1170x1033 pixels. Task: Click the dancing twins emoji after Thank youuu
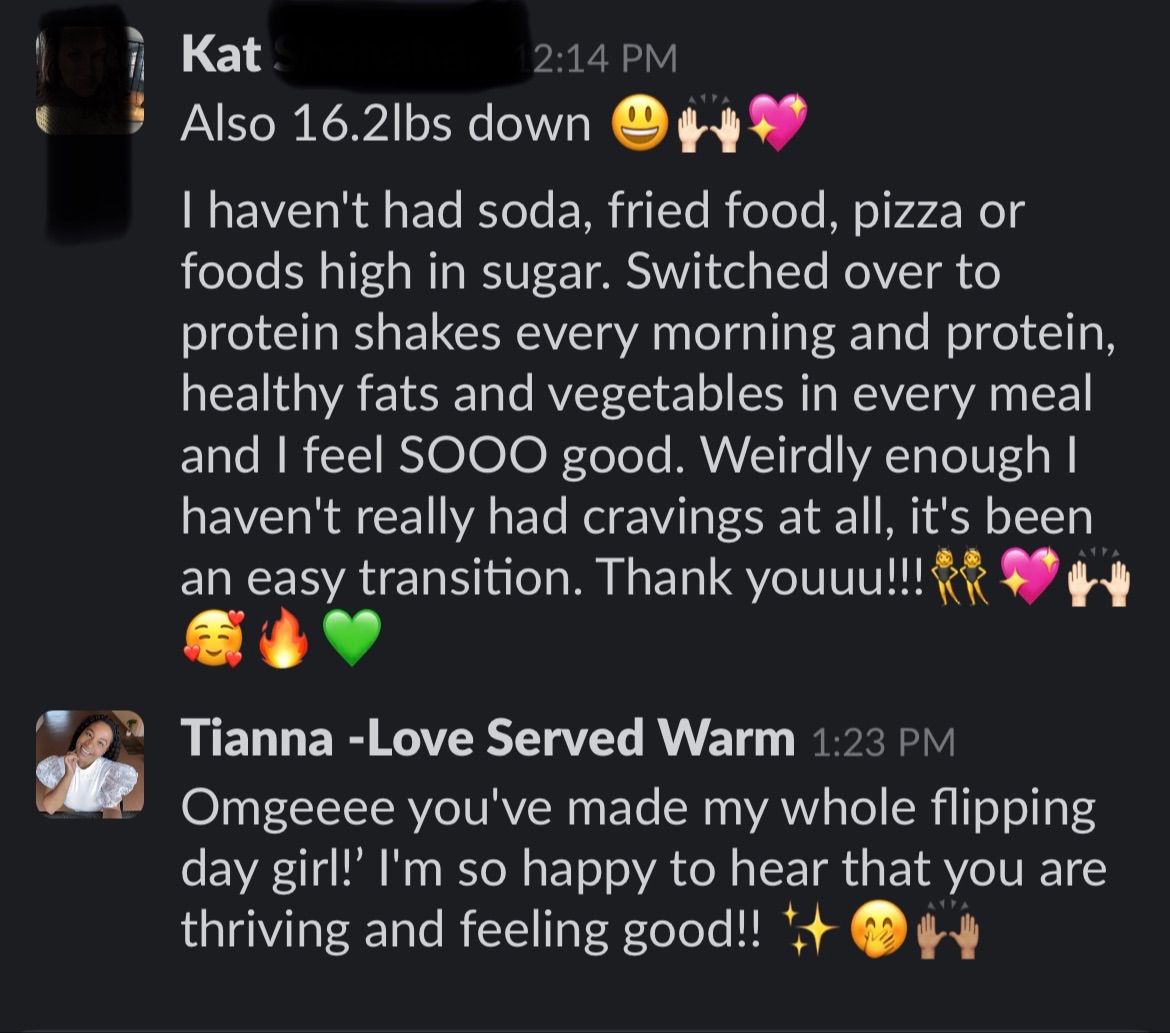[x=959, y=580]
